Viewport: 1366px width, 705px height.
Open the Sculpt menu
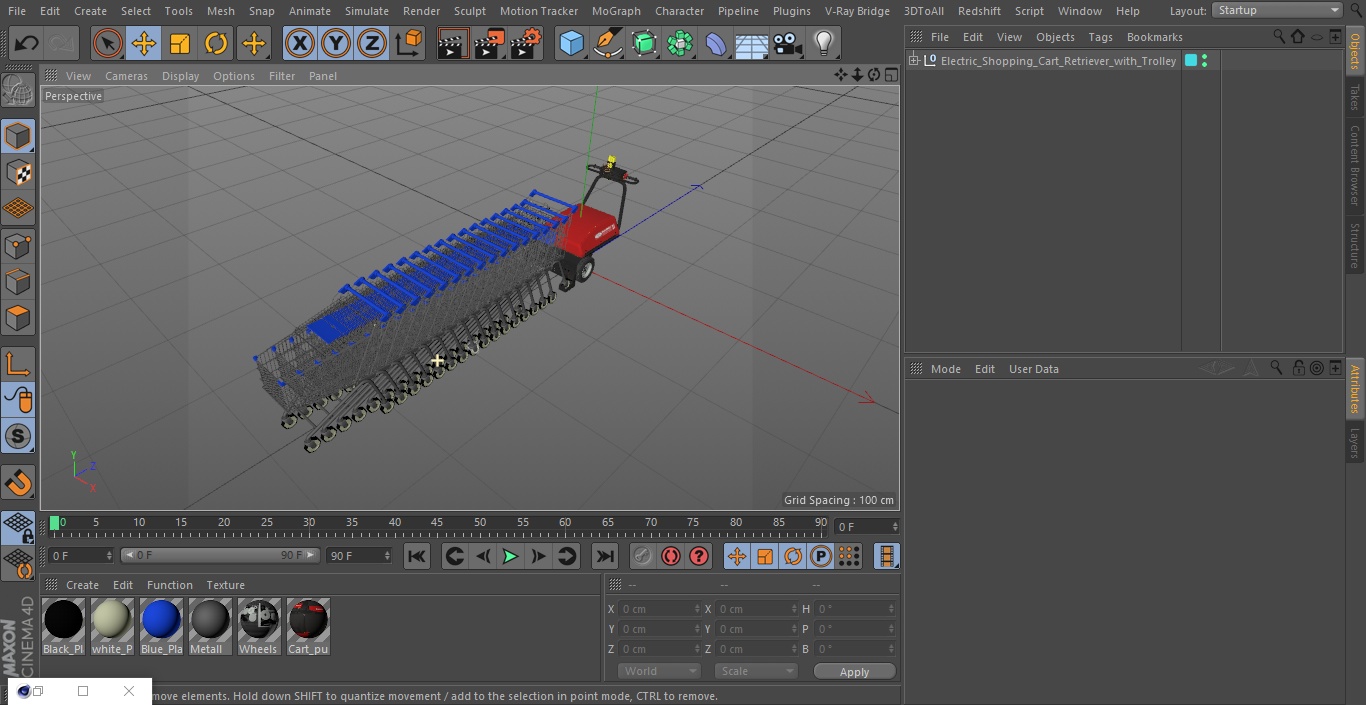(469, 11)
